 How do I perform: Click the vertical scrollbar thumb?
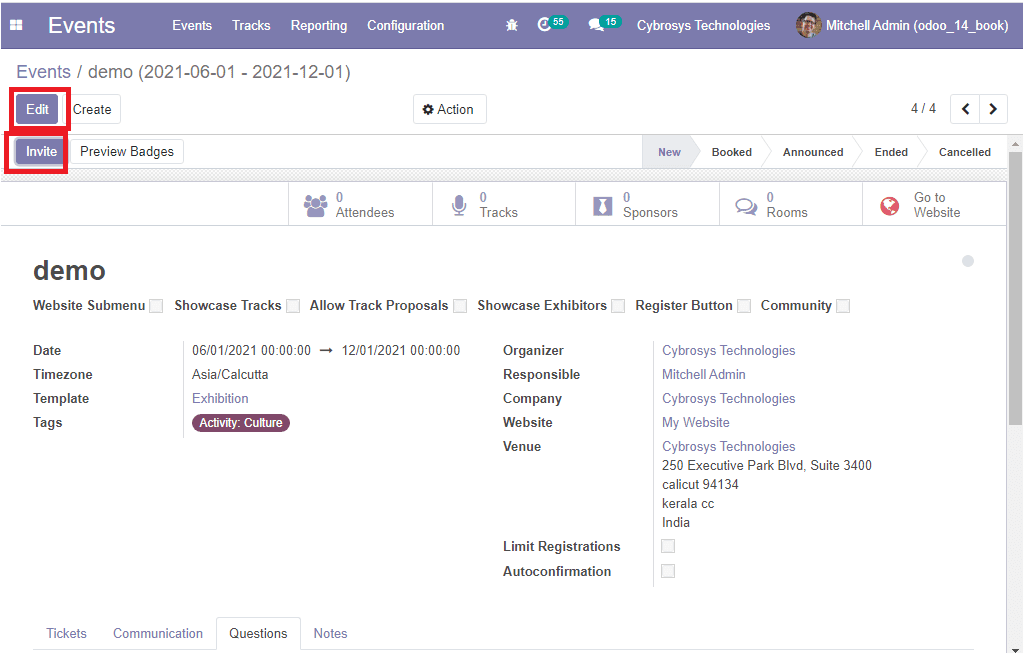[1015, 287]
